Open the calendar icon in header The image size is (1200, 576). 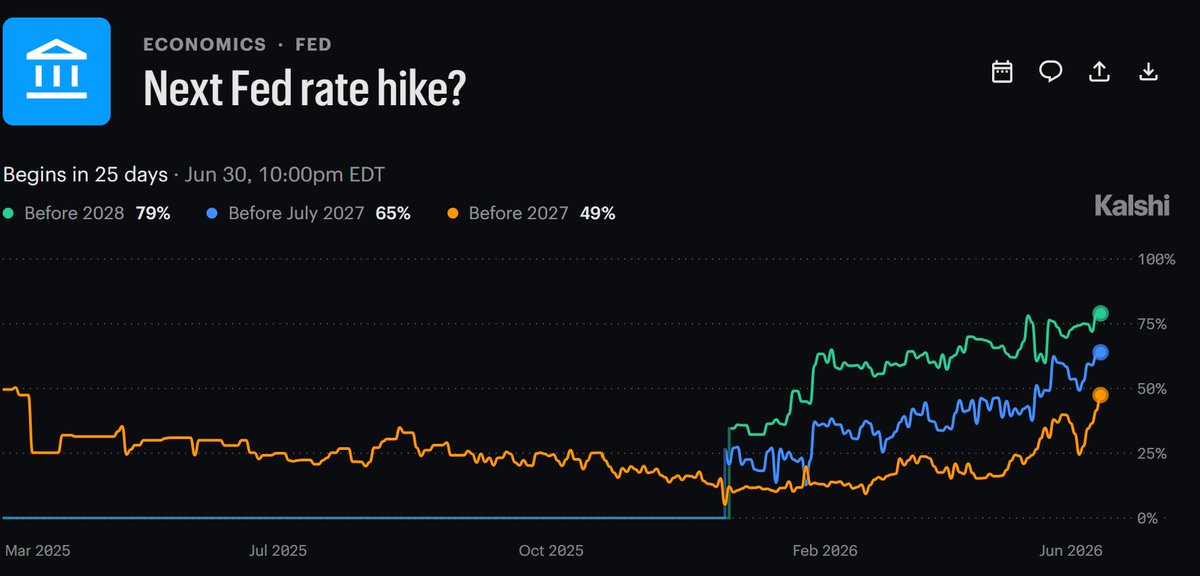click(1002, 71)
